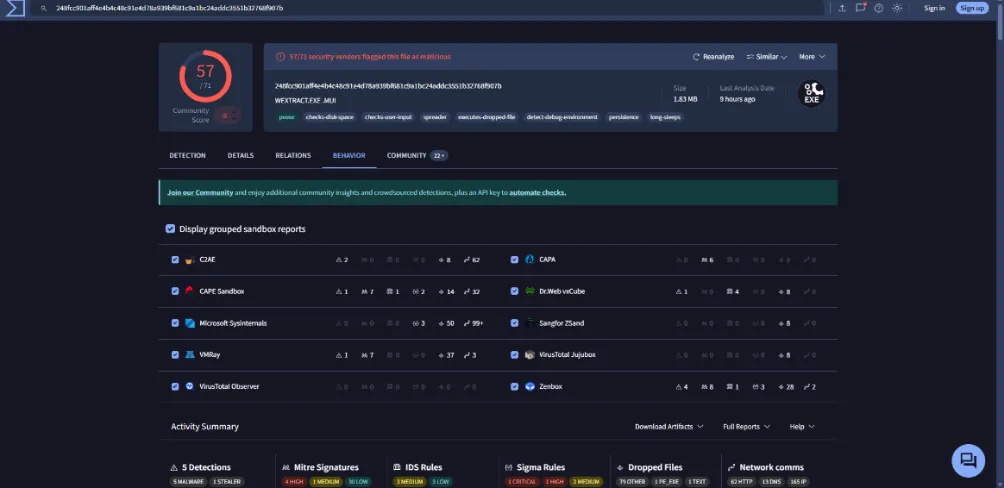Open the notifications message icon
Viewport: 1004px width, 488px height.
[x=861, y=8]
